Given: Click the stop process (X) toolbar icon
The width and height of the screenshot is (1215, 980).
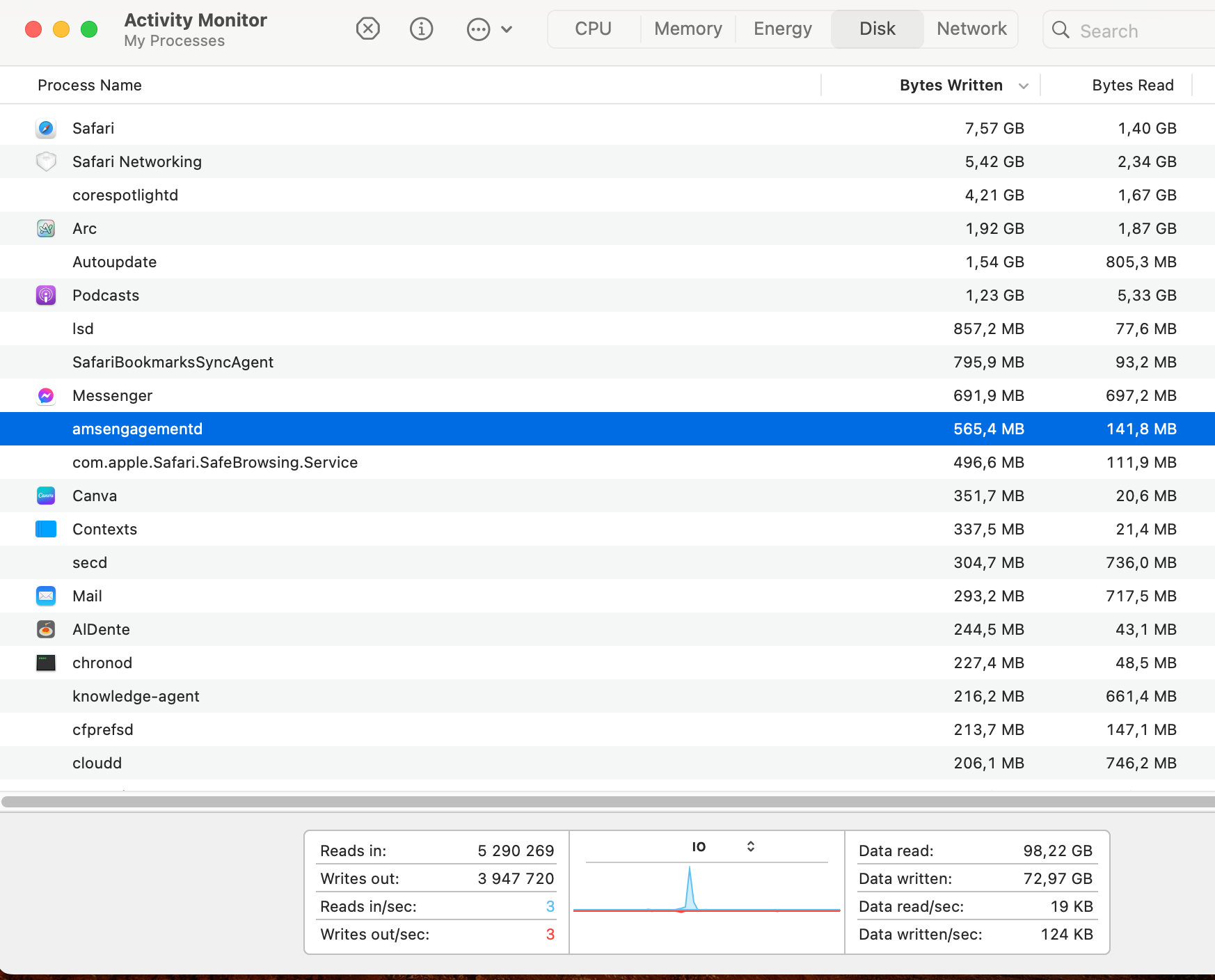Looking at the screenshot, I should pyautogui.click(x=367, y=29).
